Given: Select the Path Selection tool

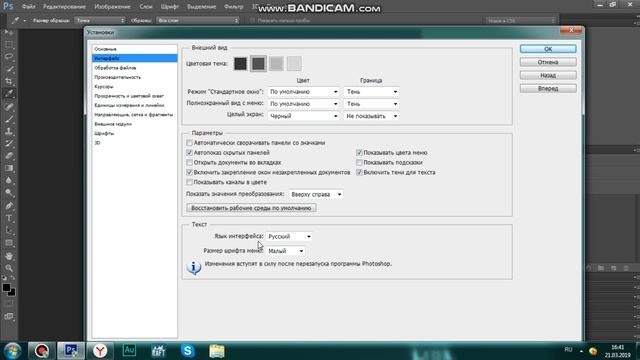Looking at the screenshot, I should [9, 230].
